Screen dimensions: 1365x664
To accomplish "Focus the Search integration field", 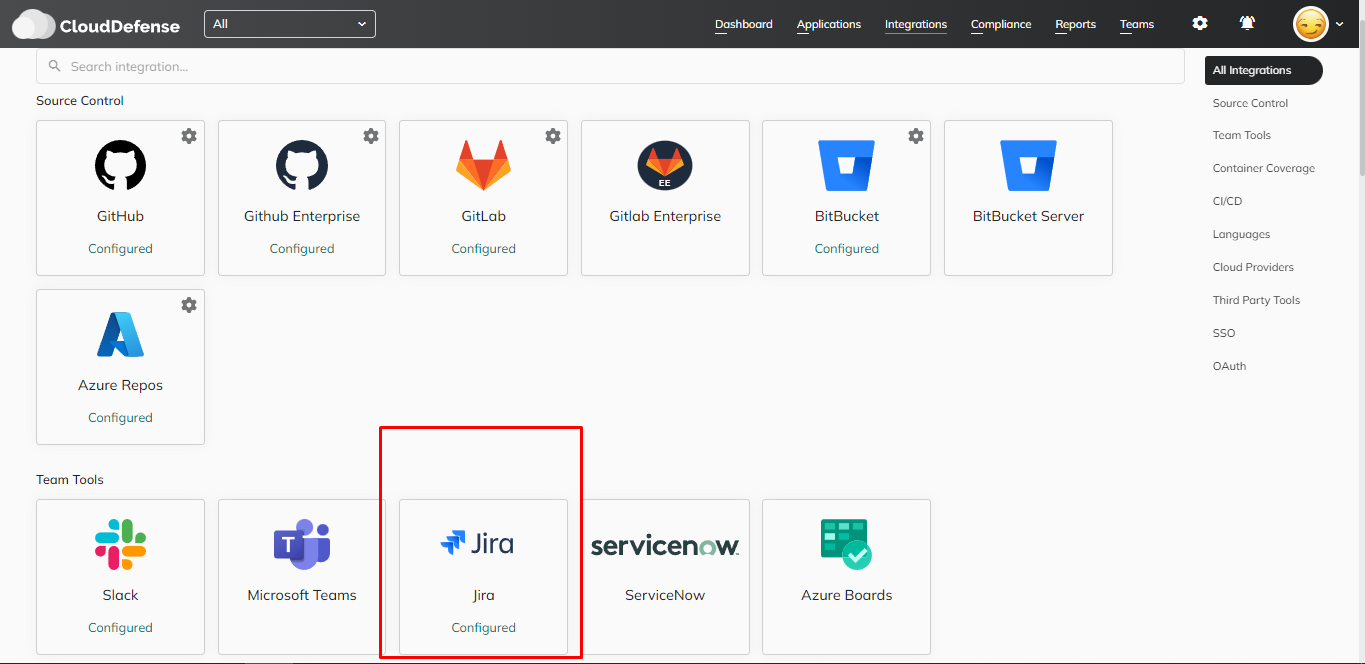I will [x=610, y=66].
